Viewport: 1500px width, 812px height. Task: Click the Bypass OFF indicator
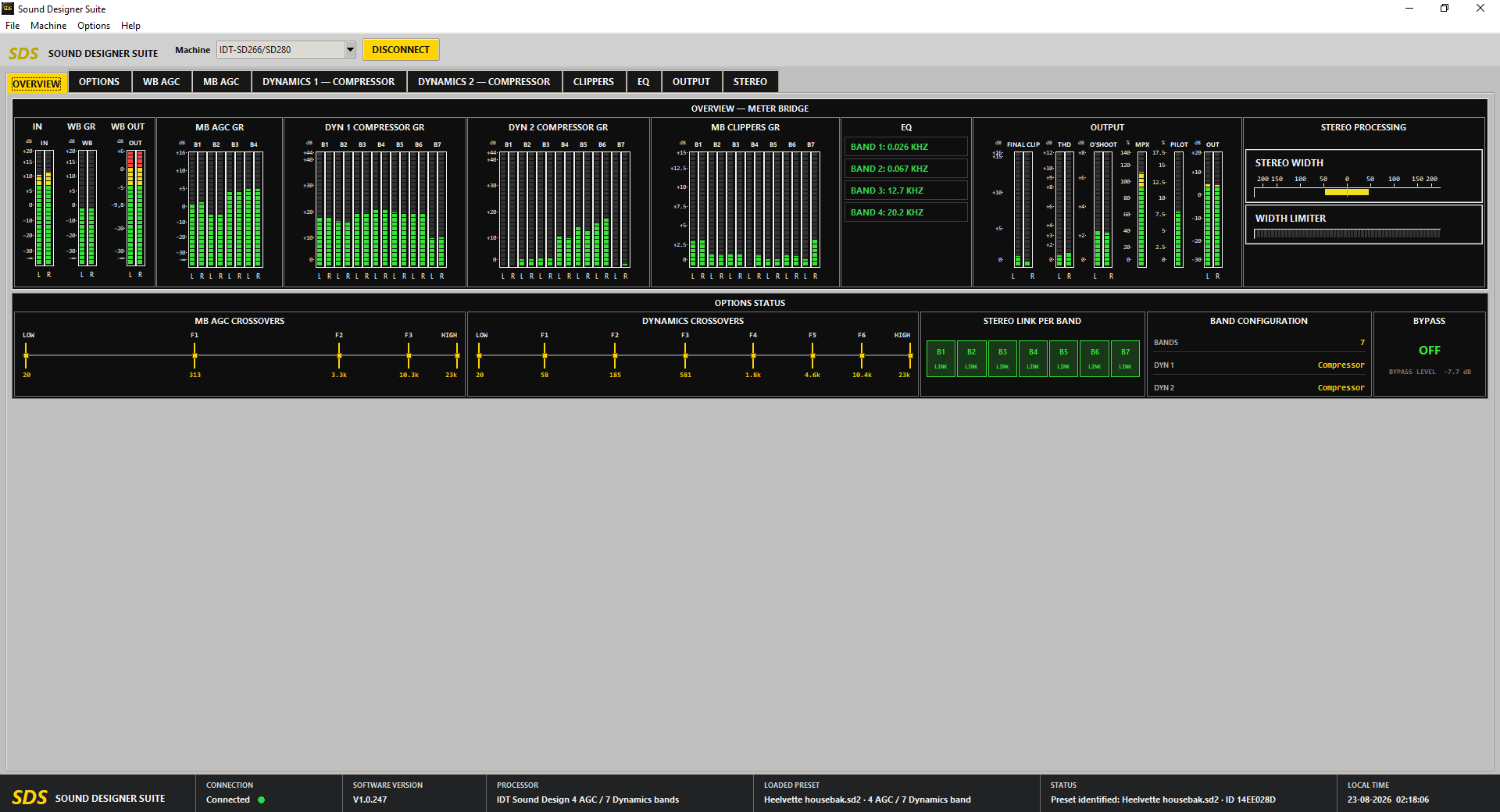click(x=1430, y=351)
